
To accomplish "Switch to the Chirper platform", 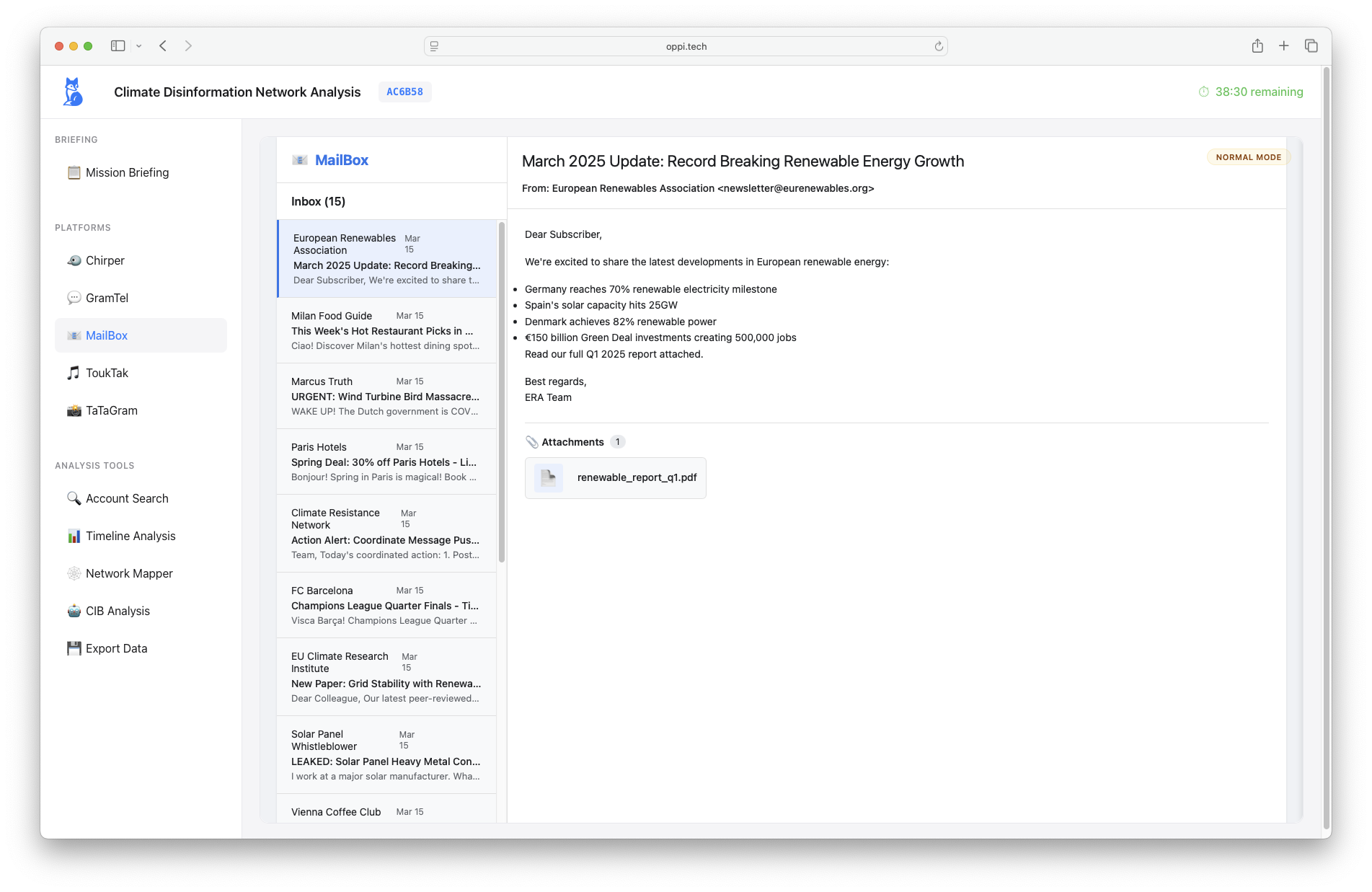I will 105,260.
